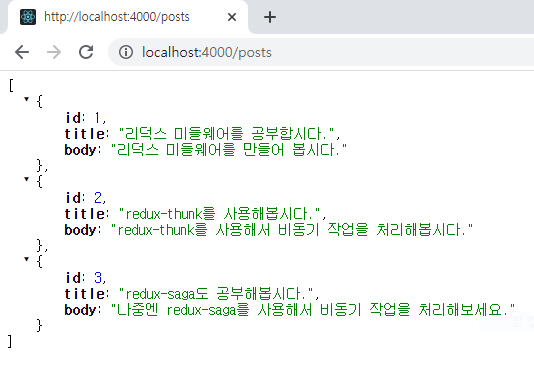Collapse the JSON object with id 3
The image size is (534, 391).
(x=27, y=259)
